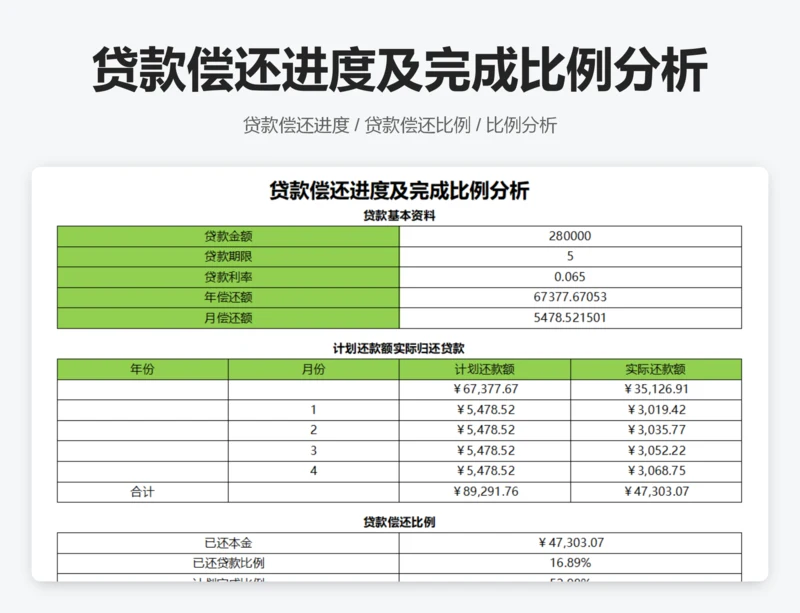Image resolution: width=800 pixels, height=613 pixels.
Task: Click the 计划还款额 column header
Action: pos(485,369)
